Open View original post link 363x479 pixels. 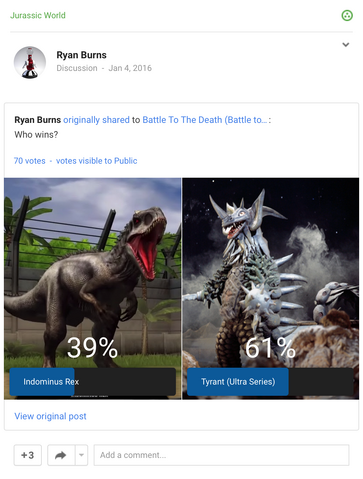(50, 416)
